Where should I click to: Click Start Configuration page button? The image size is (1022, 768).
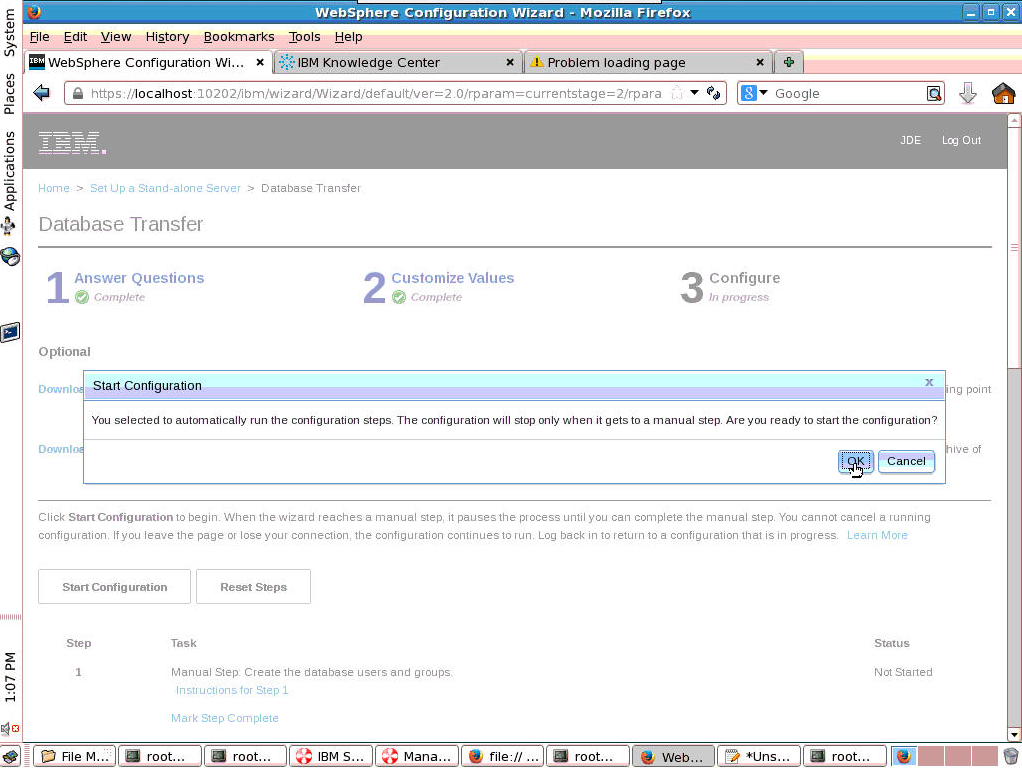[x=115, y=587]
